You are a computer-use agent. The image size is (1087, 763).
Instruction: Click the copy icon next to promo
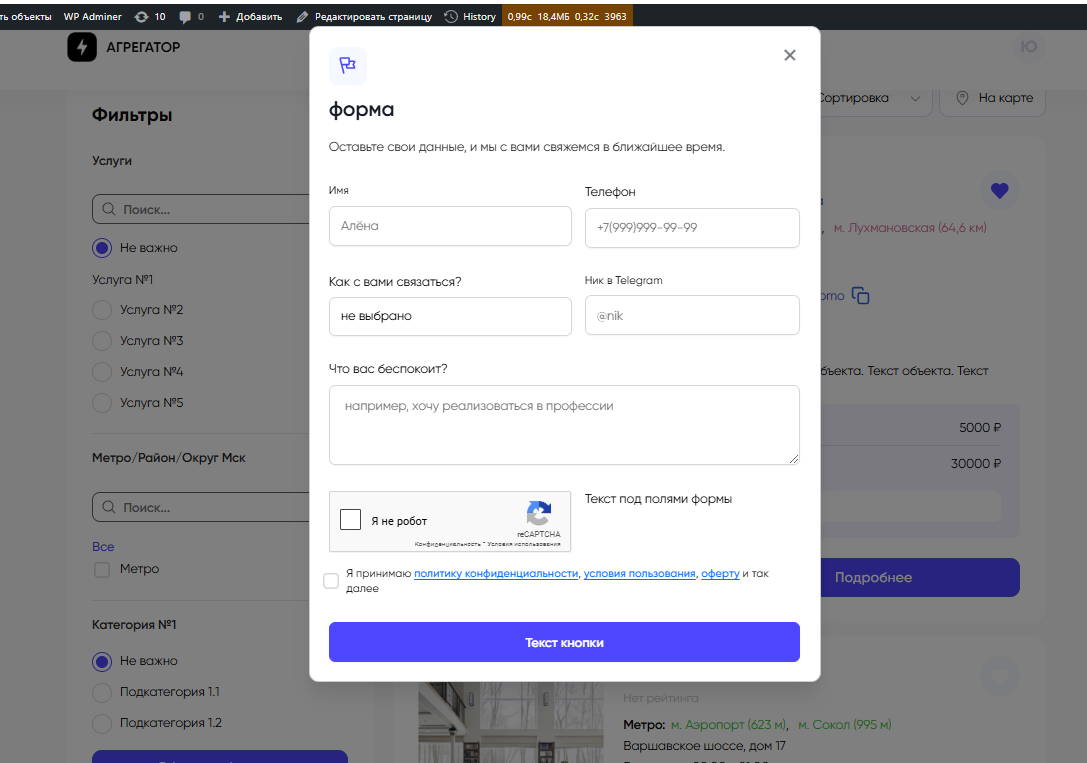[x=860, y=296]
